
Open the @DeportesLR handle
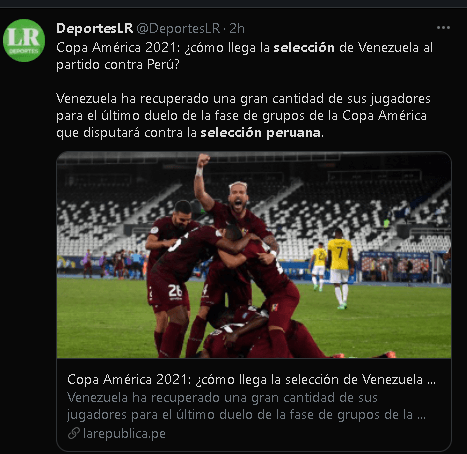tap(178, 28)
